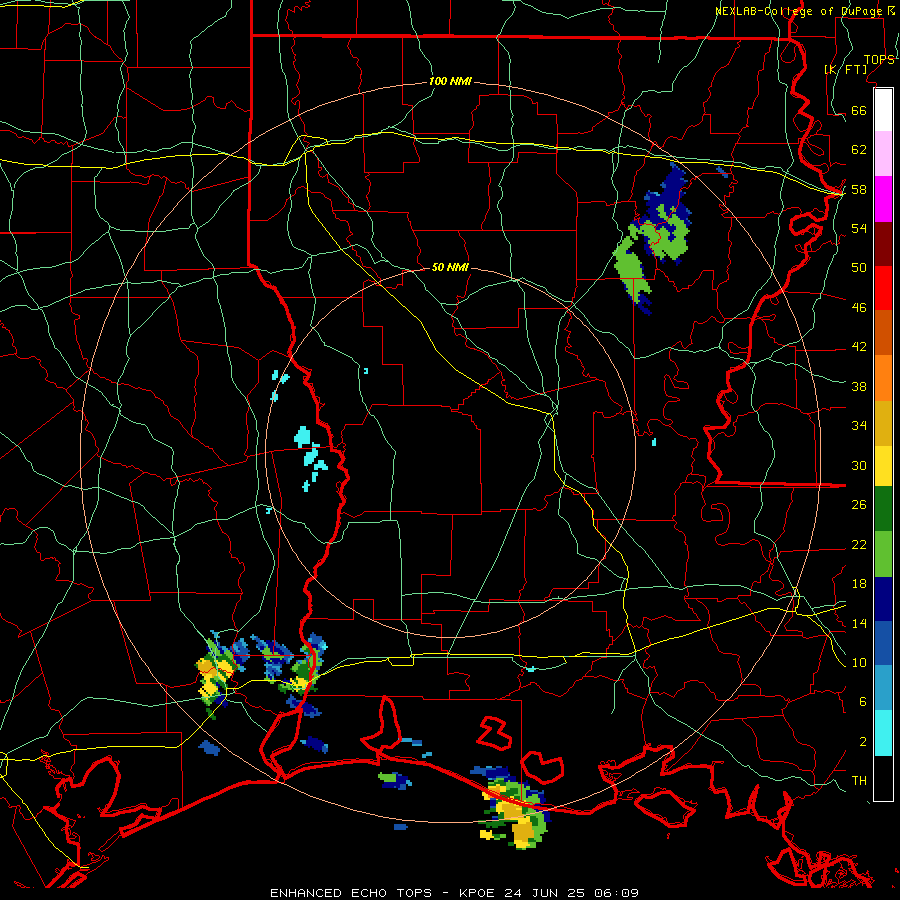Click the light green 18-22 kft legend swatch
900x900 pixels.
[883, 554]
